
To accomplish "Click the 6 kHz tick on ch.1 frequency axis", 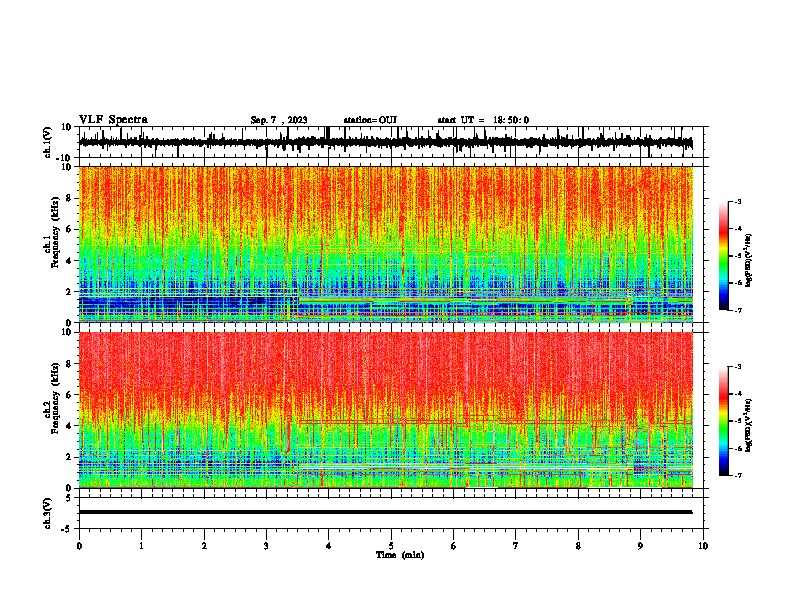I will pyautogui.click(x=69, y=229).
